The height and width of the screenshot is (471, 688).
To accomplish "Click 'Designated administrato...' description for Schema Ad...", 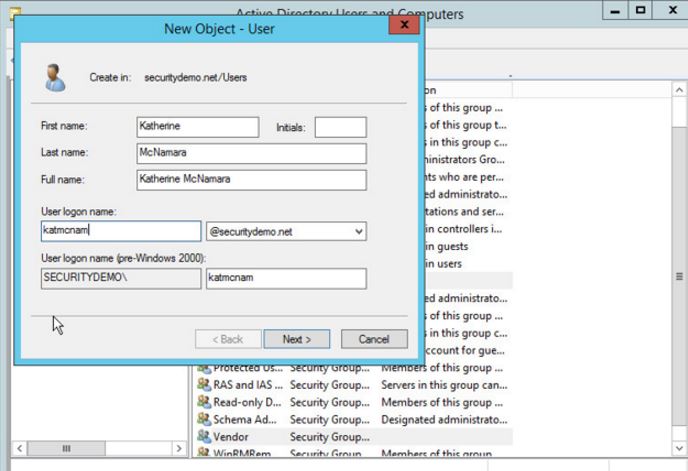I will [x=444, y=420].
